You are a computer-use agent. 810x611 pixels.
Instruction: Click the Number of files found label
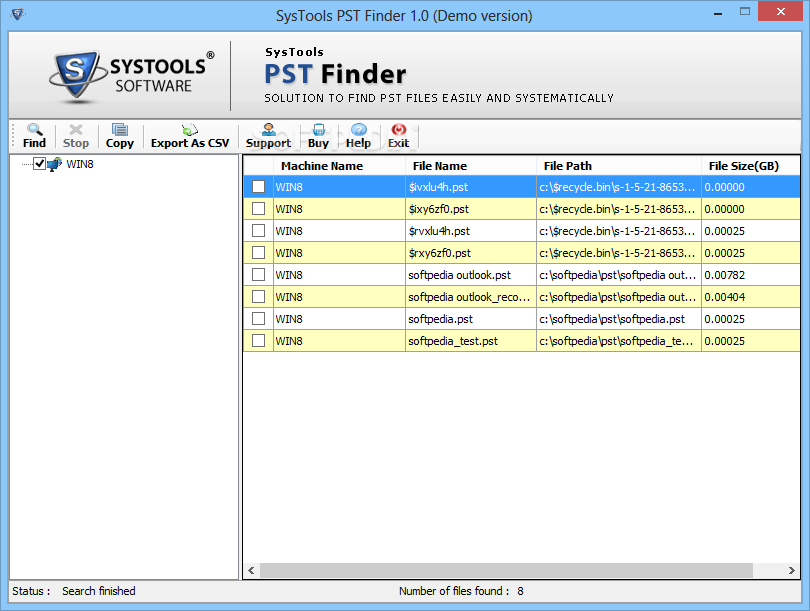454,591
